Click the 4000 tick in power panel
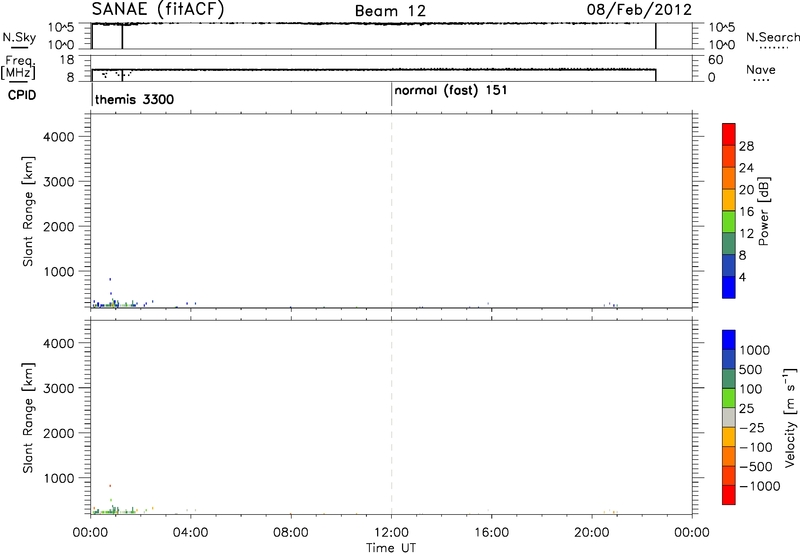 58,137
